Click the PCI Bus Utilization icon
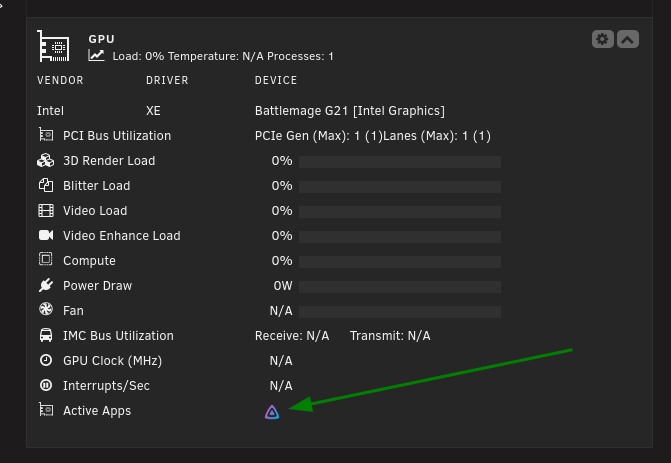The width and height of the screenshot is (671, 463). point(46,135)
